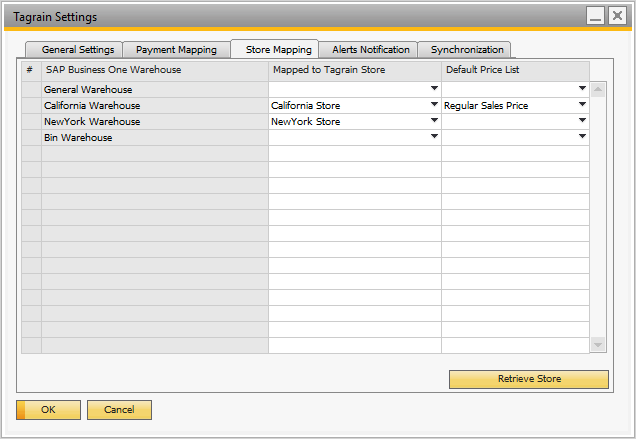The image size is (636, 439).
Task: Select the General Warehouse row cell
Action: coord(154,90)
